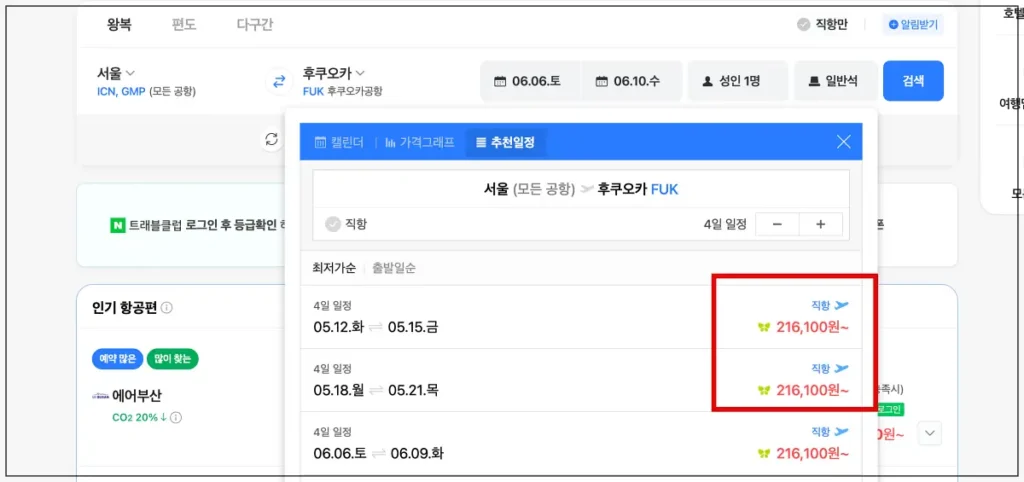
Task: Open the 일반석 seat class selector
Action: 833,81
